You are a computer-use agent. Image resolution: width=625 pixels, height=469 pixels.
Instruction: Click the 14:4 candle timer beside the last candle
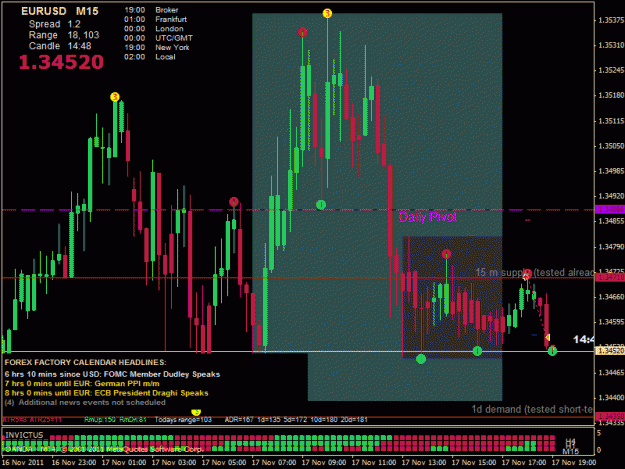tap(584, 339)
